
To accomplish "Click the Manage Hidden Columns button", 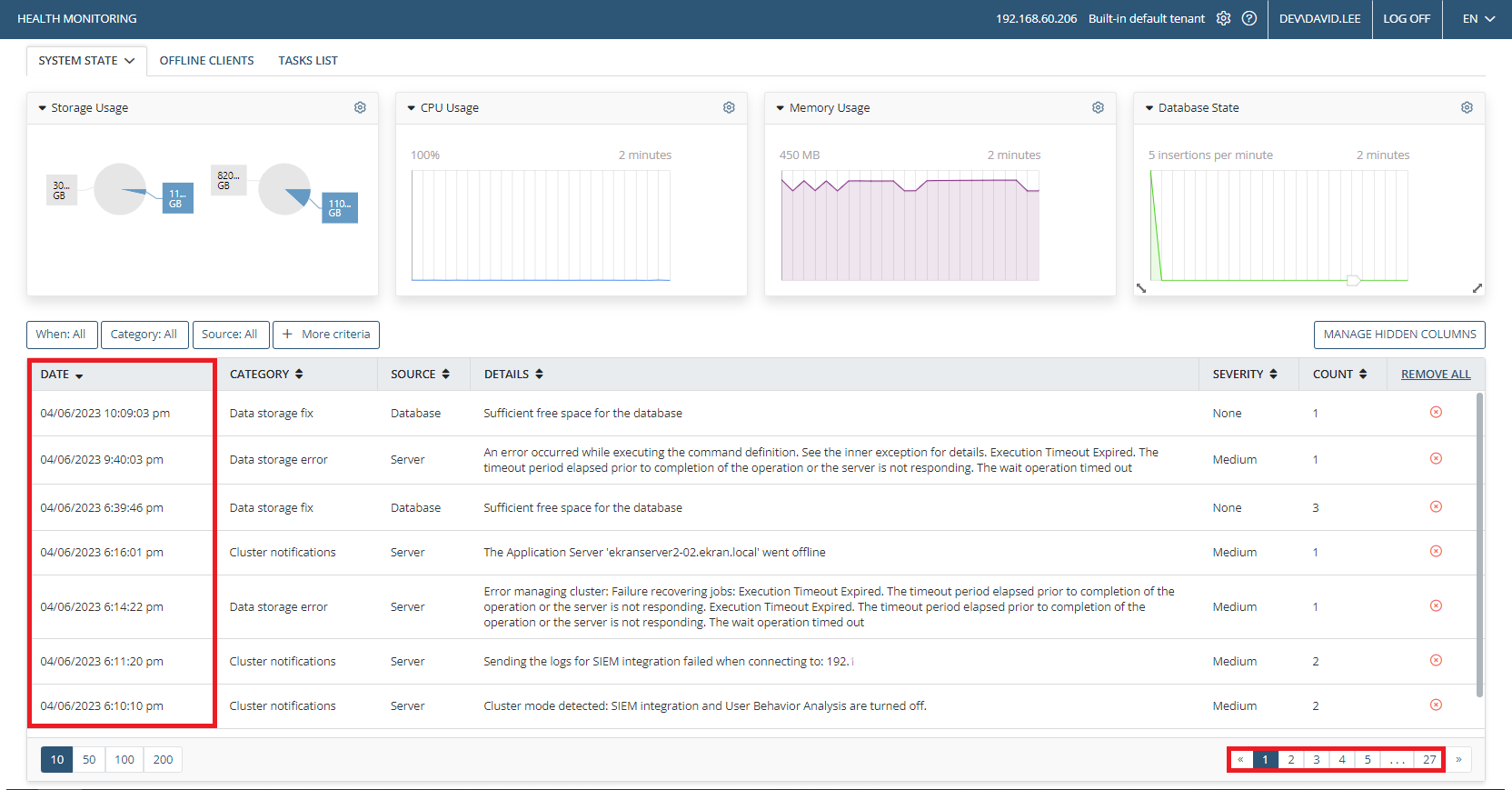I will point(1398,335).
